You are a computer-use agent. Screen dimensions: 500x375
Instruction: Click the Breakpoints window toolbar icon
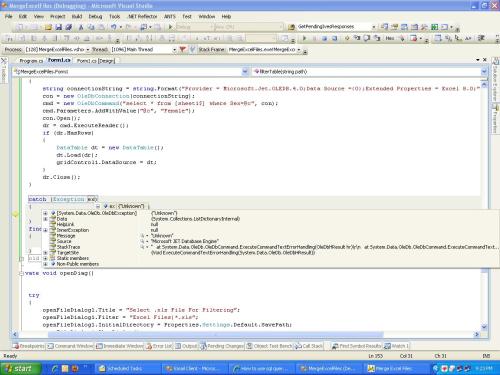point(414,38)
